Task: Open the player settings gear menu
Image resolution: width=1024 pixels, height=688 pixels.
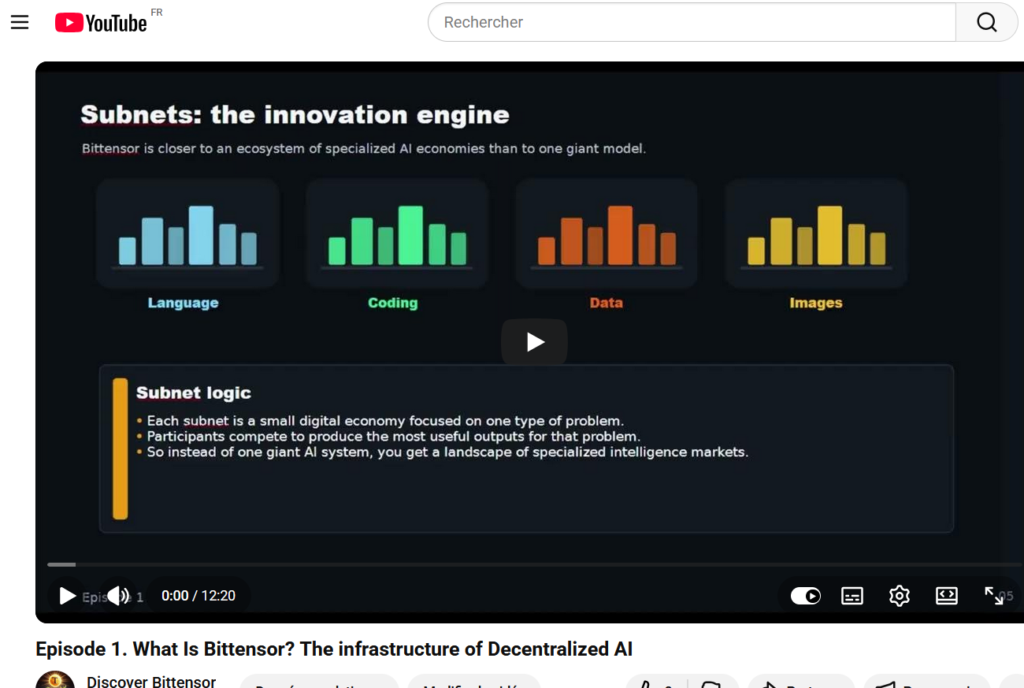Action: click(899, 596)
